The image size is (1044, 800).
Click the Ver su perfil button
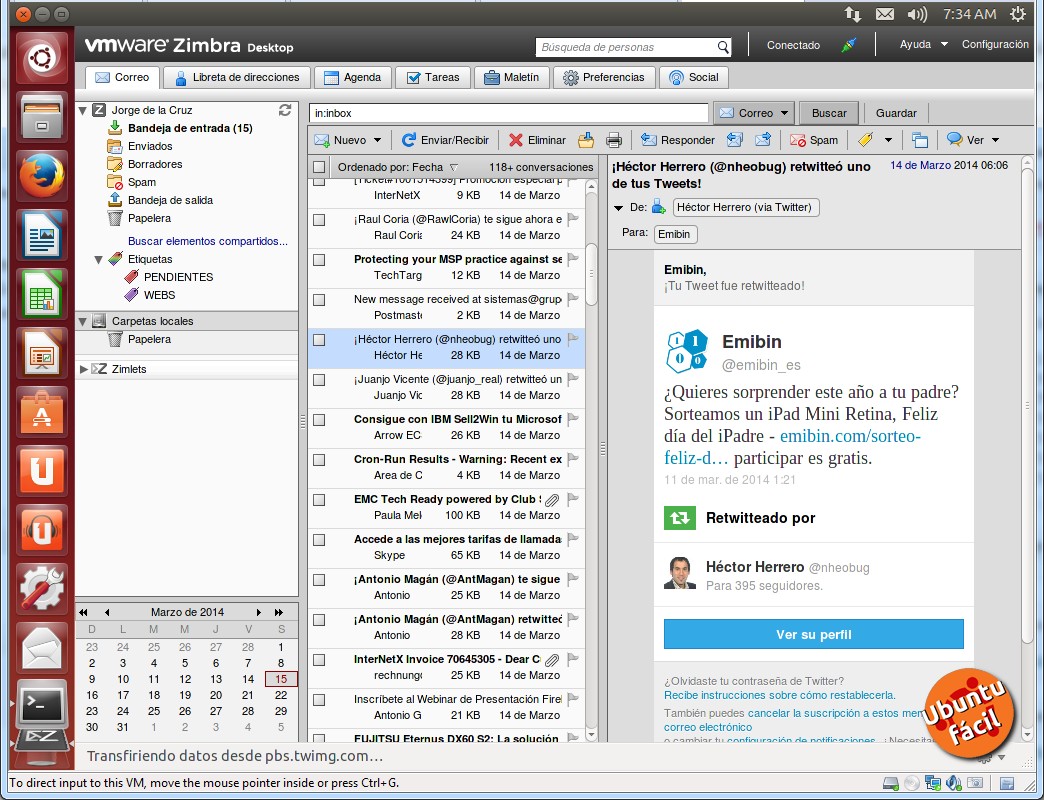coord(814,634)
